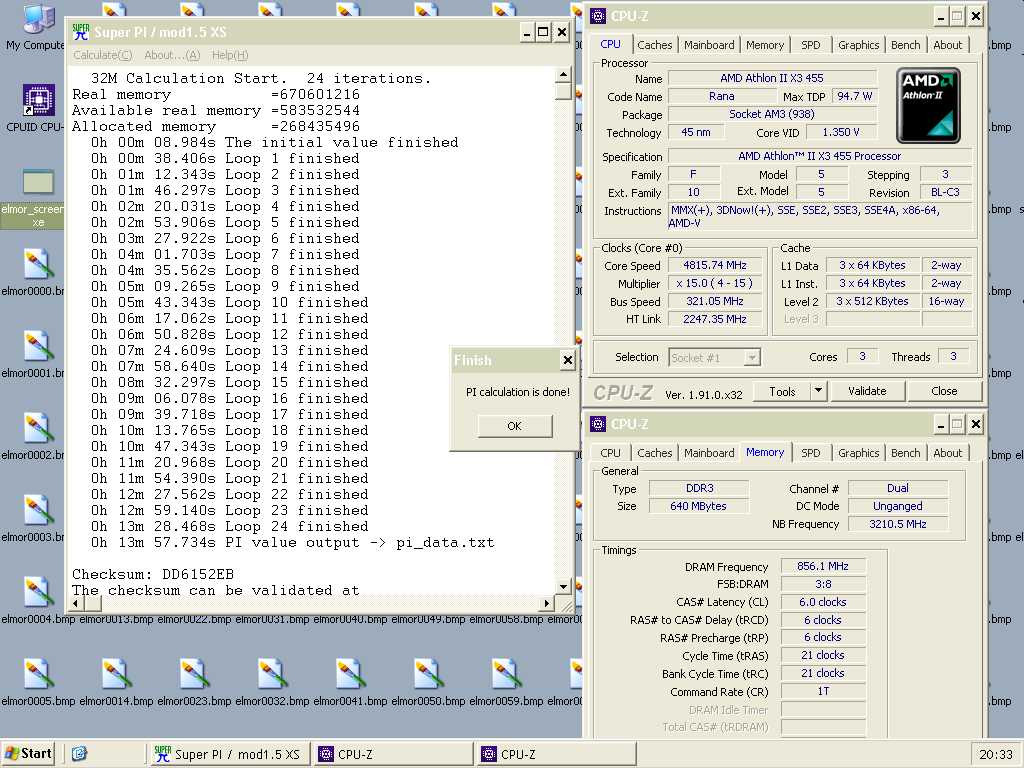Switch to first CPU-Z taskbar button
Screen dimensions: 1024x768
coord(392,754)
